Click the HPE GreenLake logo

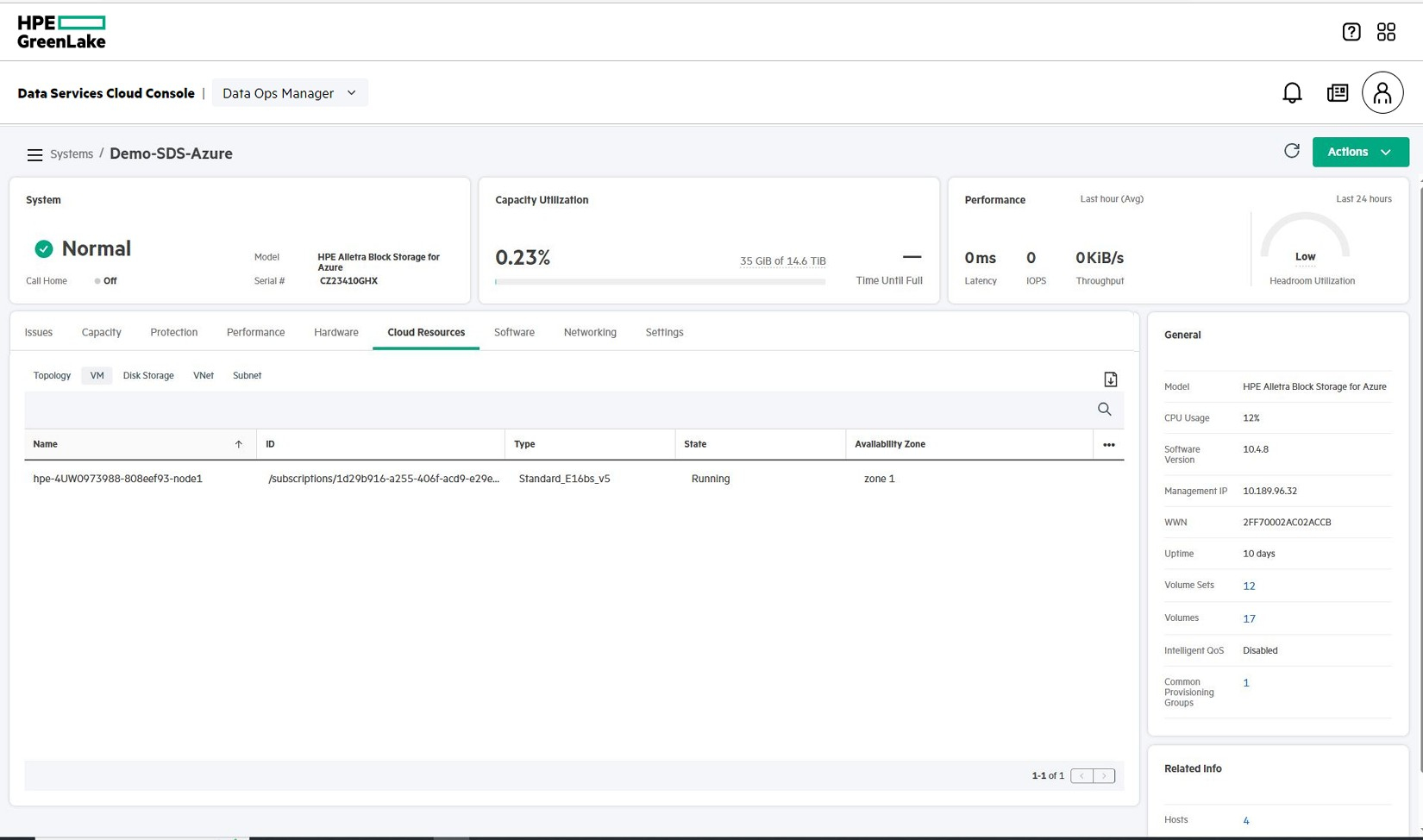pyautogui.click(x=61, y=32)
